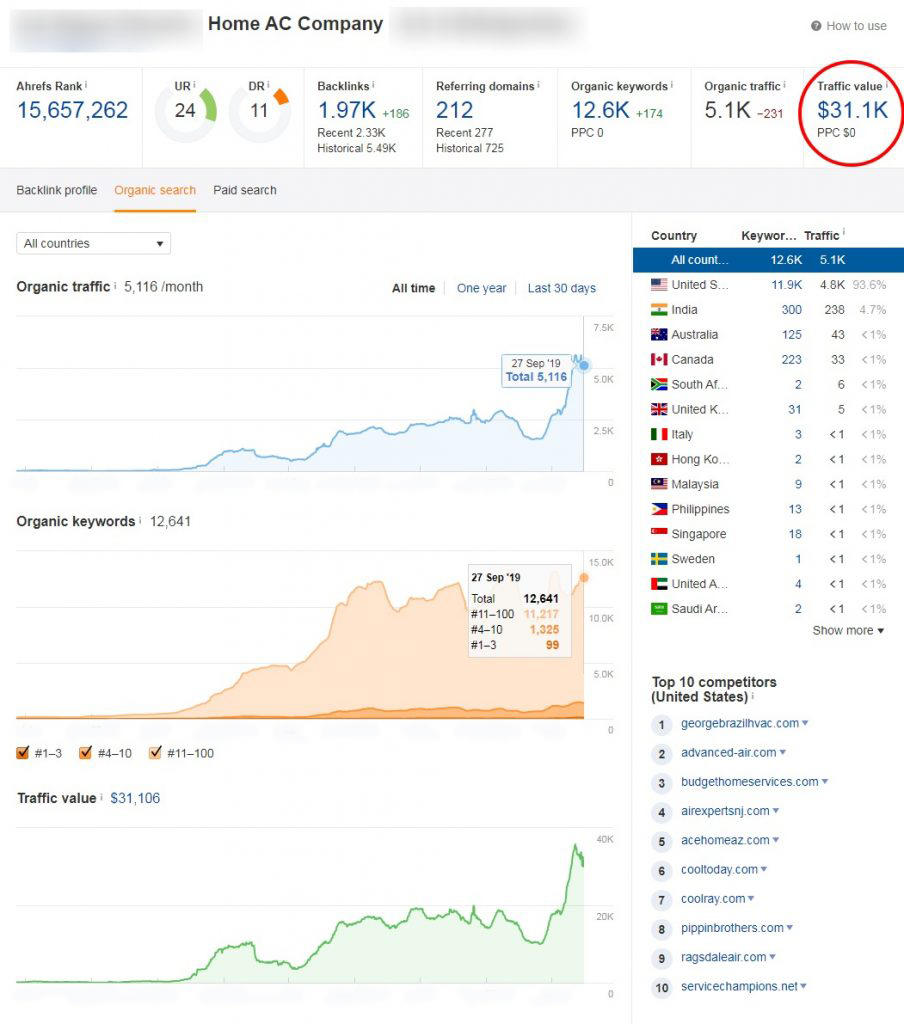
Task: Click the info icon next to DR
Action: tap(268, 84)
